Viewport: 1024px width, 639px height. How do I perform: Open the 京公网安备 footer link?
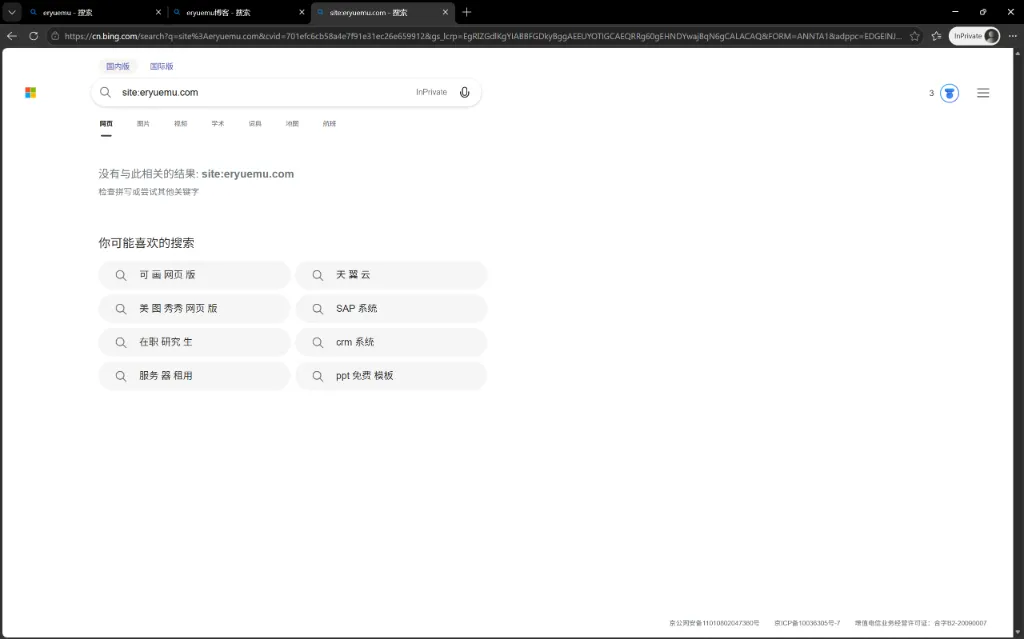[x=714, y=623]
